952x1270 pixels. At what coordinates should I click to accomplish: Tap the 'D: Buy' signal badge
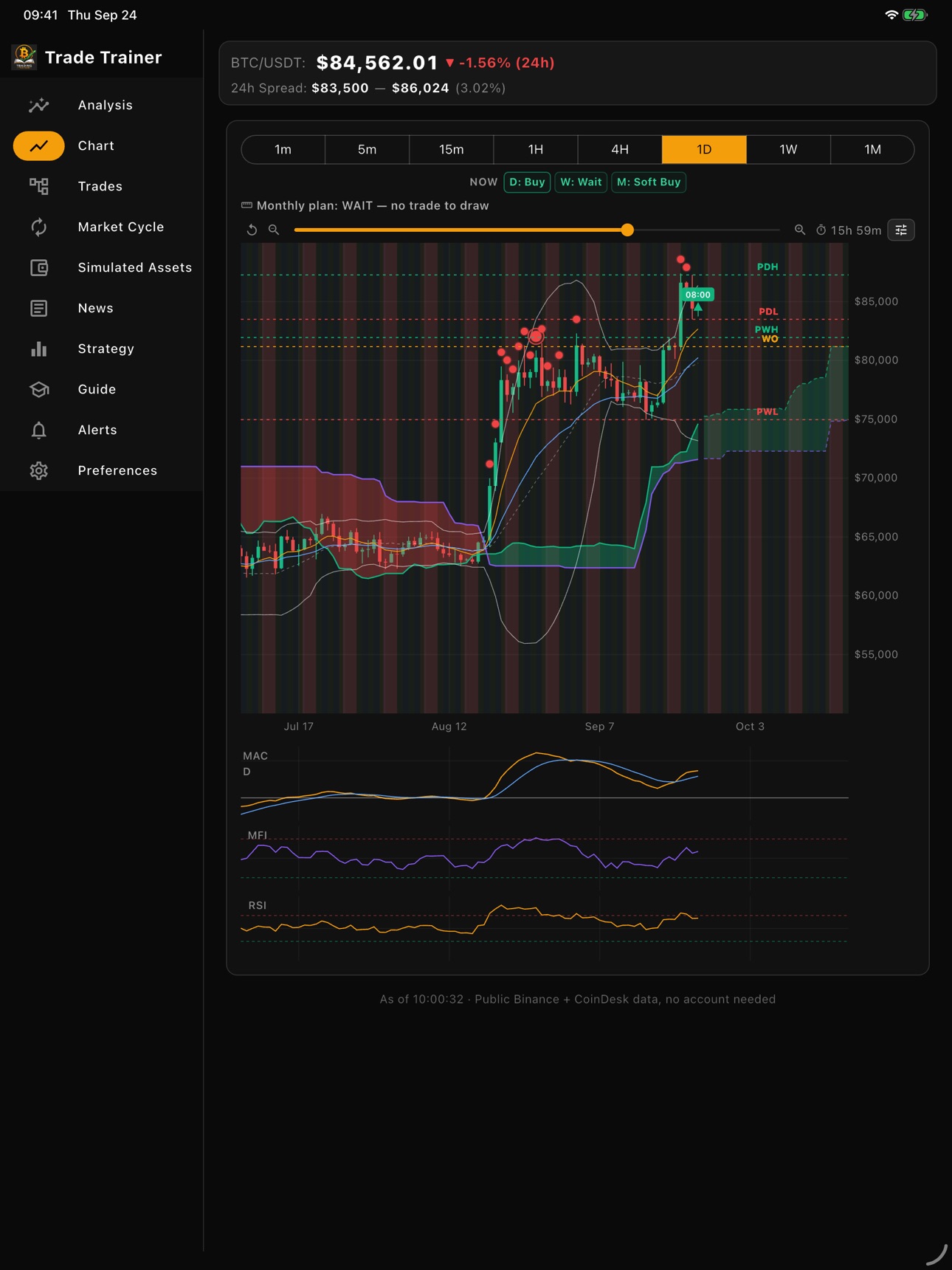(x=527, y=182)
